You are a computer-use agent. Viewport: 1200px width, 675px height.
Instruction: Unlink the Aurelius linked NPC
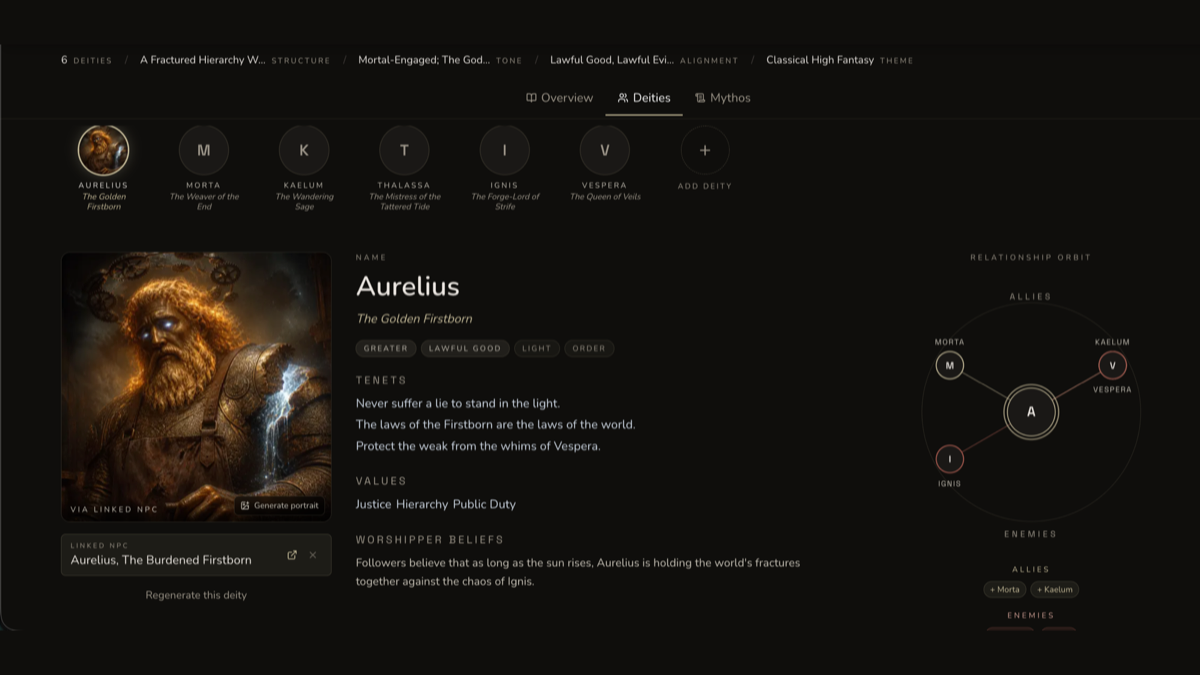click(x=313, y=555)
